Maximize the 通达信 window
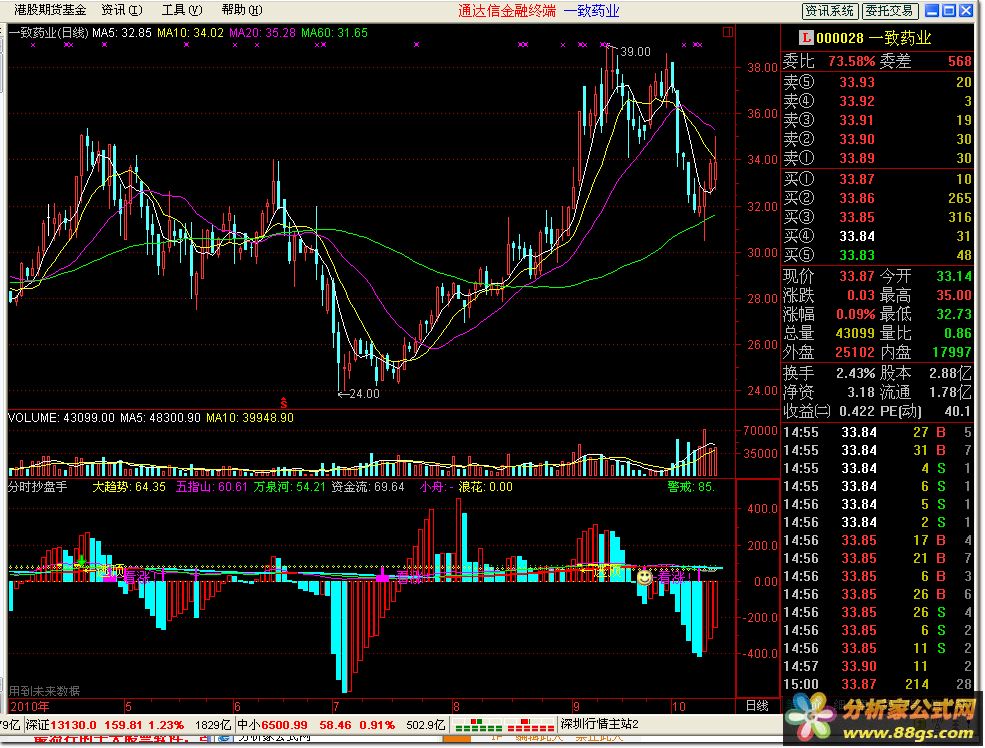The width and height of the screenshot is (985, 748). click(949, 11)
